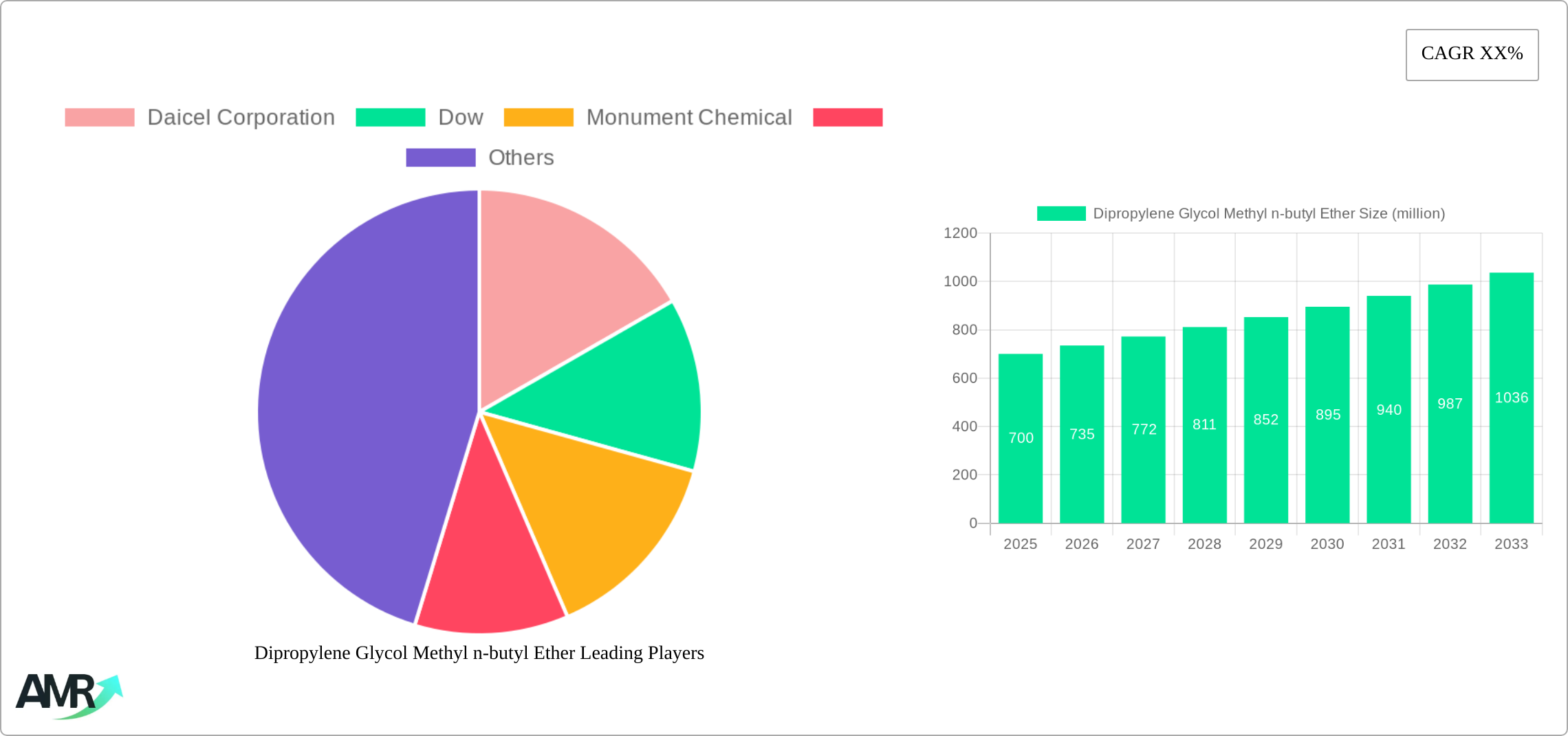Toggle Daicel Corporation visibility in the legend

click(241, 117)
